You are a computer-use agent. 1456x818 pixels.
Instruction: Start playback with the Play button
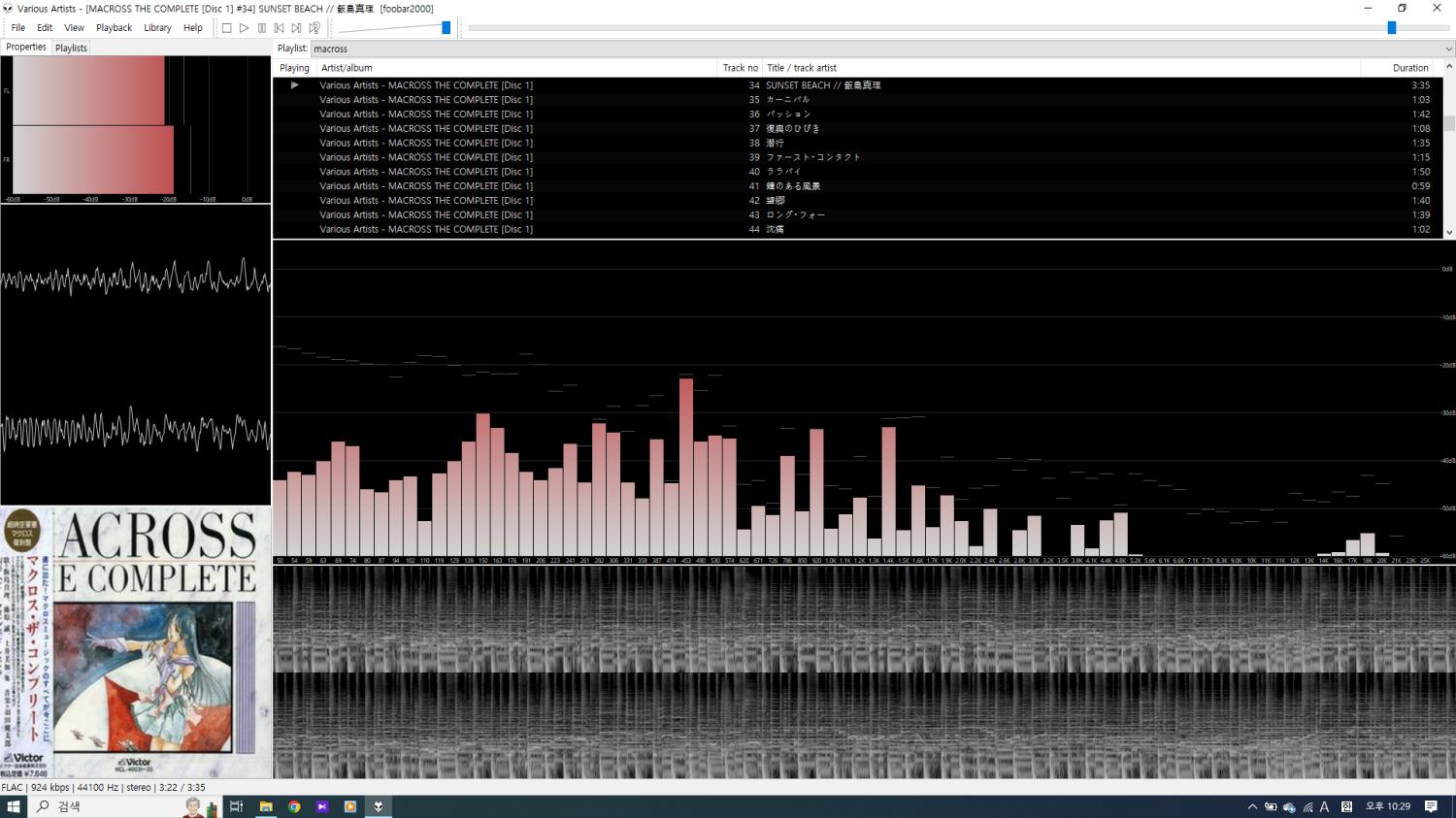(x=244, y=28)
